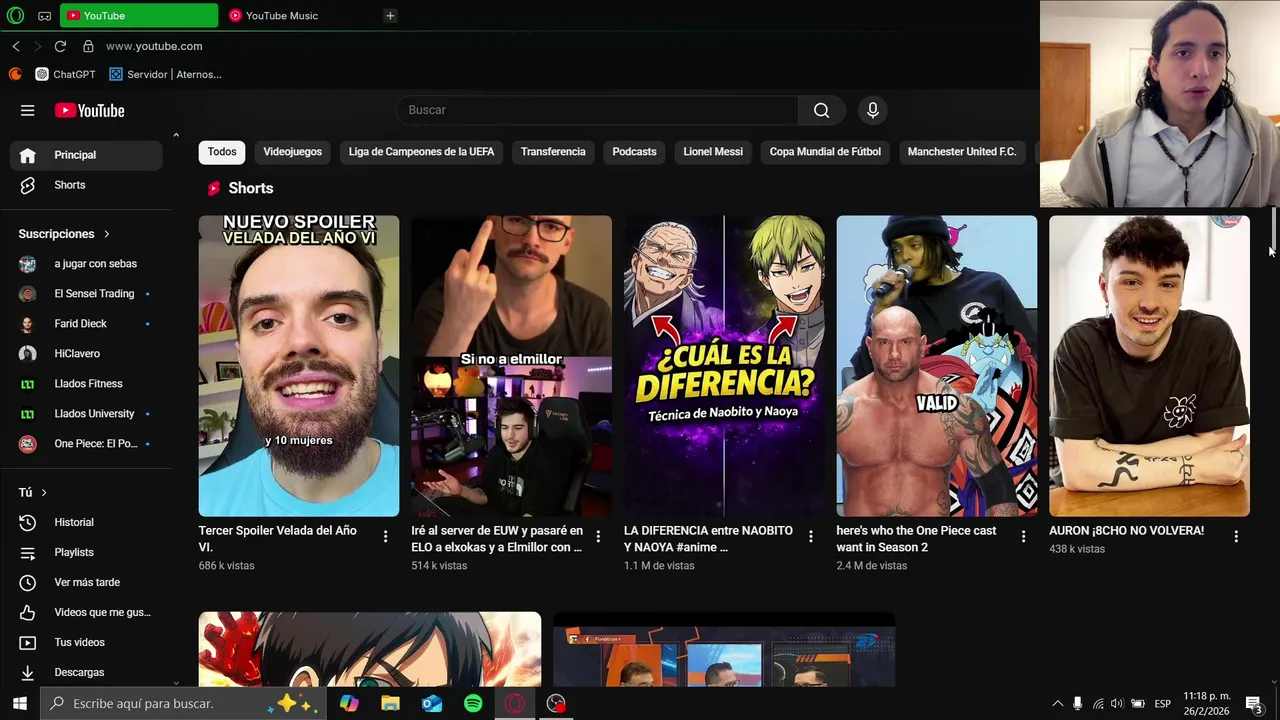Open HiClavero channel

pos(86,354)
